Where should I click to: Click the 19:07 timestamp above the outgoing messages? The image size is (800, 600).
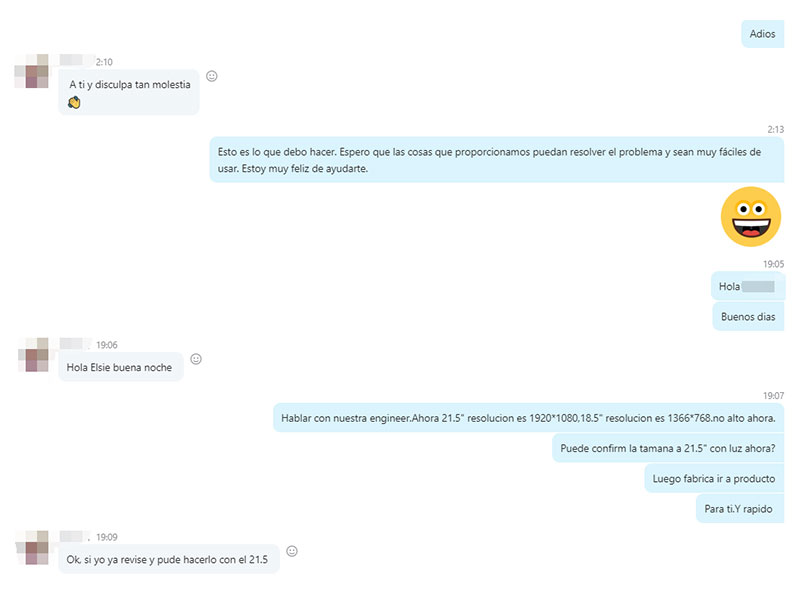point(773,396)
